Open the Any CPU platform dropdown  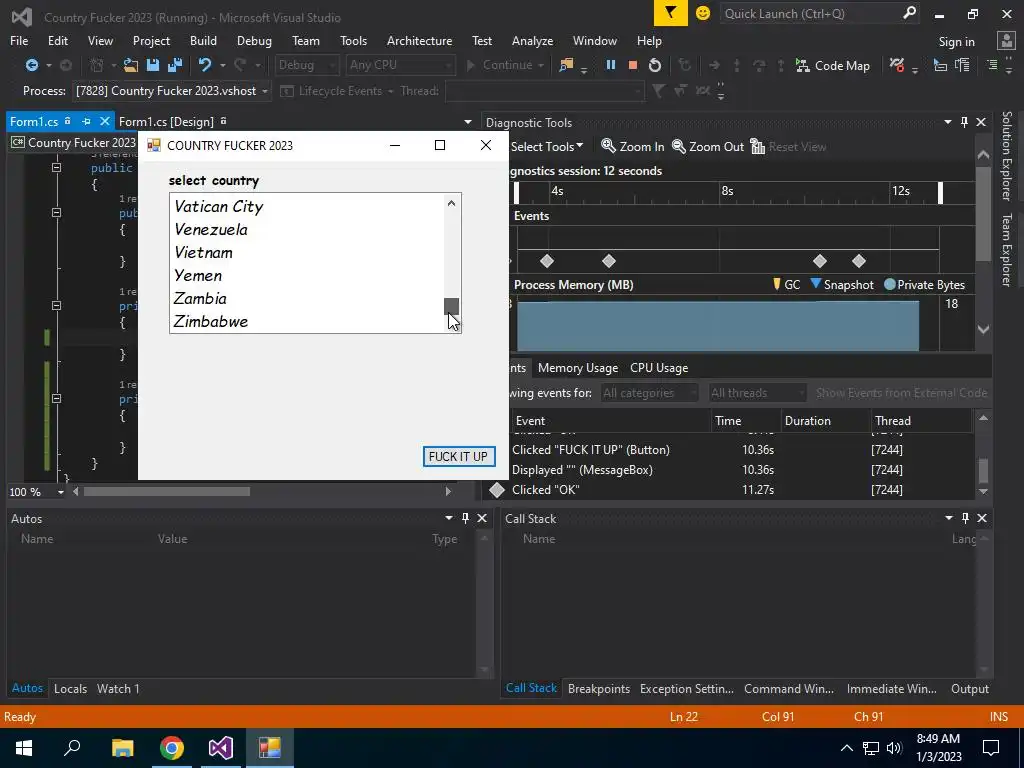(x=400, y=65)
